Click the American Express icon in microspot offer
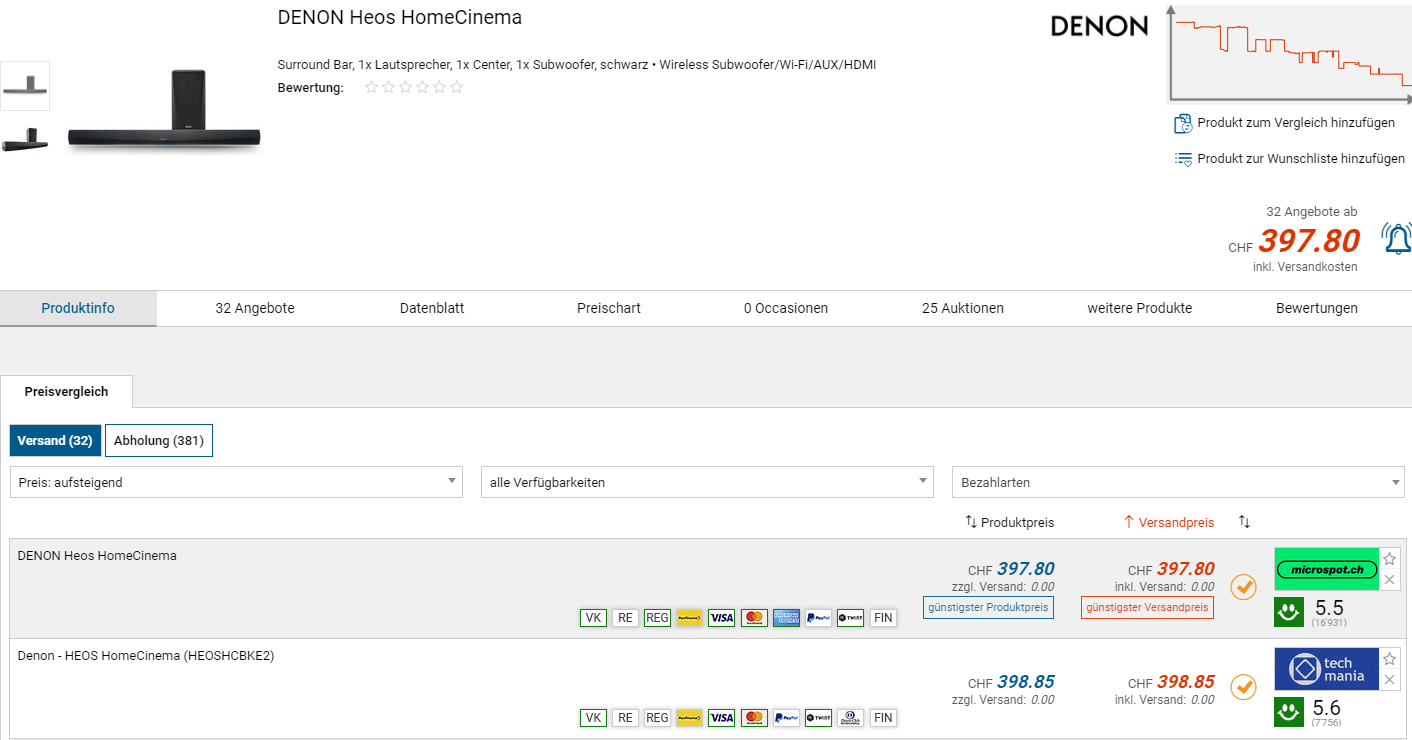Viewport: 1412px width, 740px height. pyautogui.click(x=786, y=618)
